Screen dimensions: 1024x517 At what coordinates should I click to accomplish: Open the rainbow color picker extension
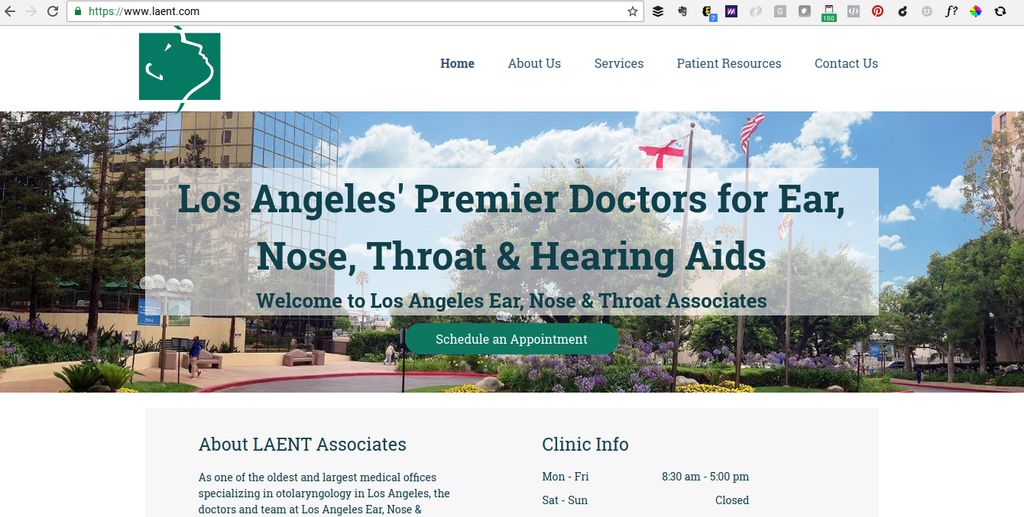click(x=976, y=11)
